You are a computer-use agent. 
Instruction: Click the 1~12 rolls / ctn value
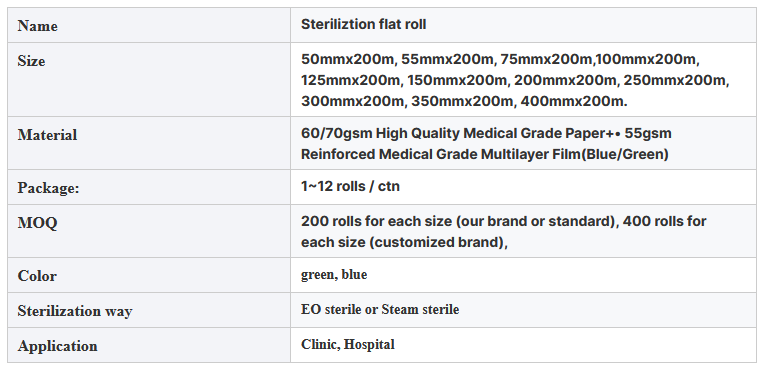click(x=350, y=186)
